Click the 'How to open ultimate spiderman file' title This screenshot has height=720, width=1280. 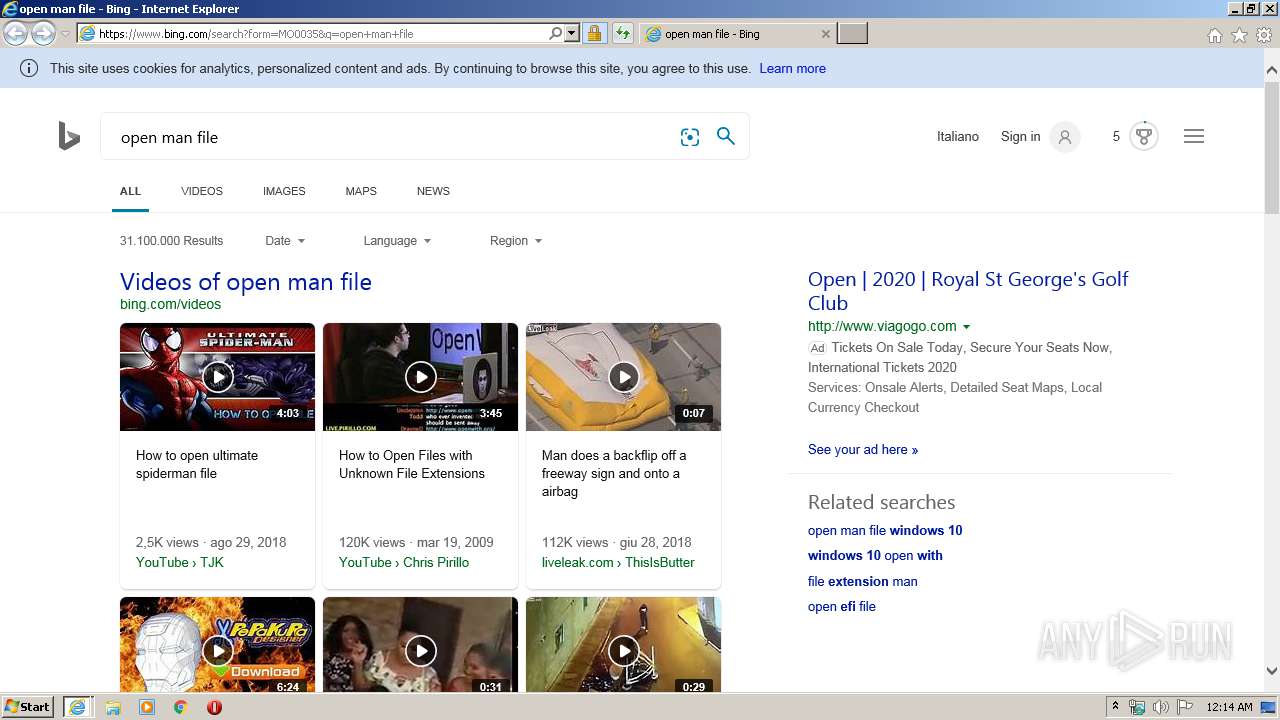[x=197, y=465]
